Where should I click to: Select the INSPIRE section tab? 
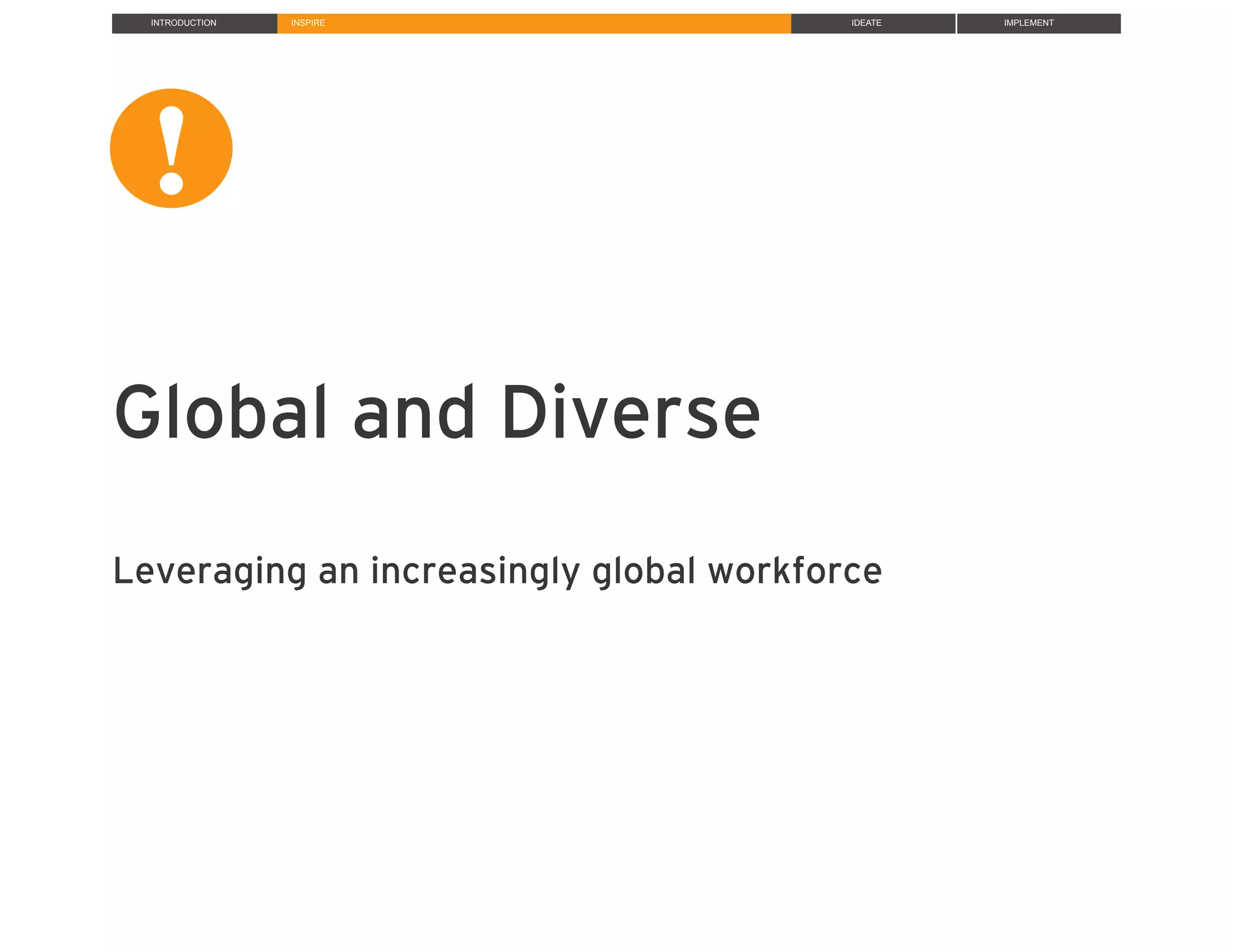coord(534,23)
